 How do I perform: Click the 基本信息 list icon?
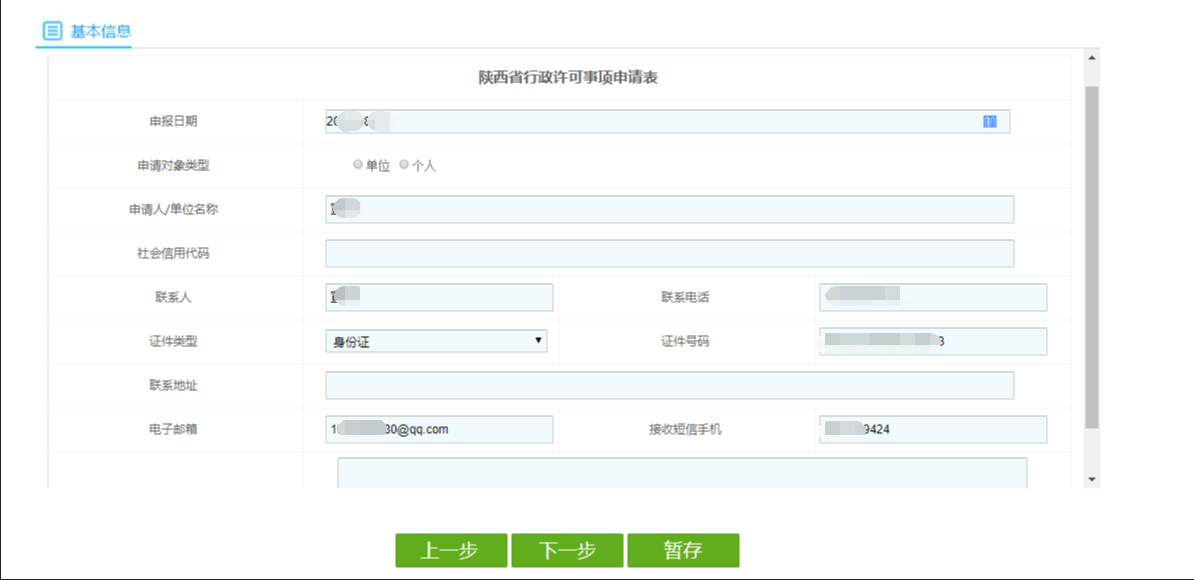point(52,31)
